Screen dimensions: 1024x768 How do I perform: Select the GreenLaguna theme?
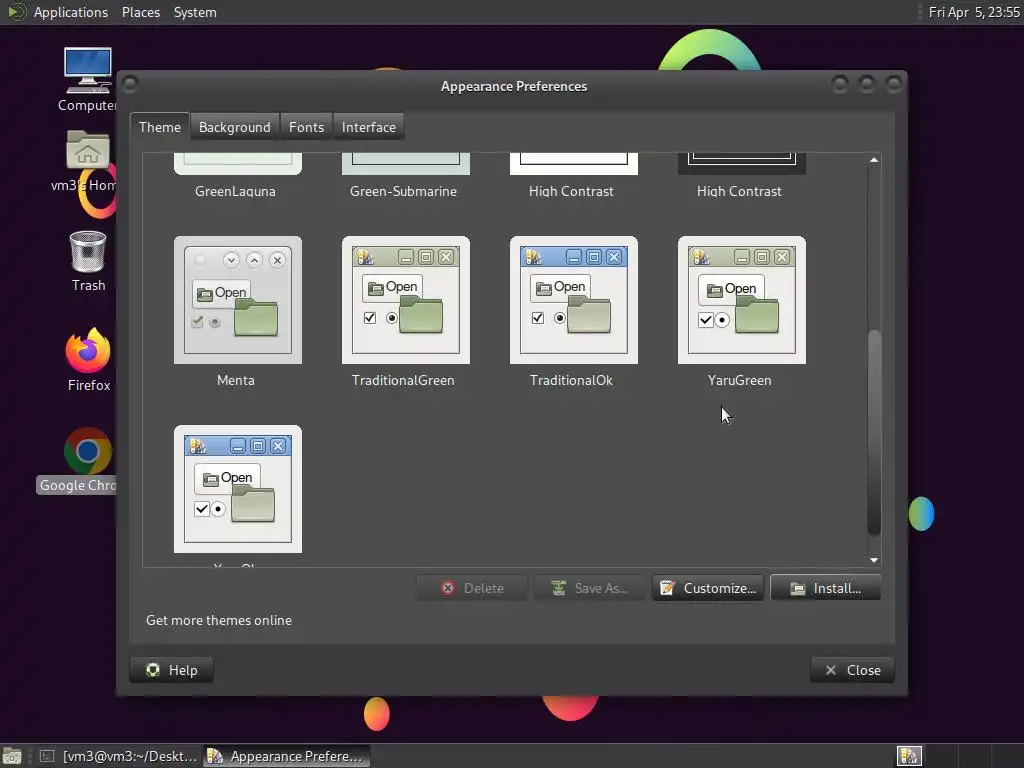[238, 176]
